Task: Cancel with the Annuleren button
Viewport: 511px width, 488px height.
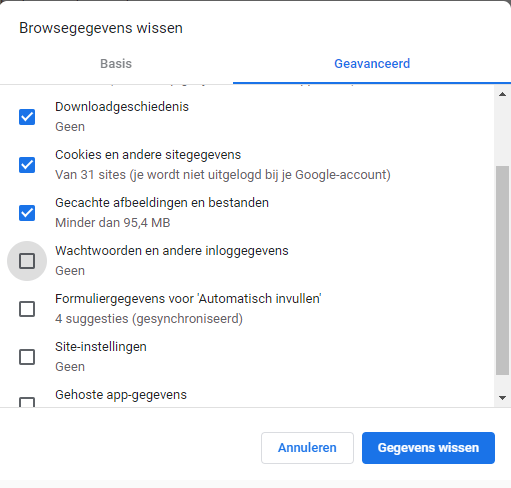Action: pos(307,448)
